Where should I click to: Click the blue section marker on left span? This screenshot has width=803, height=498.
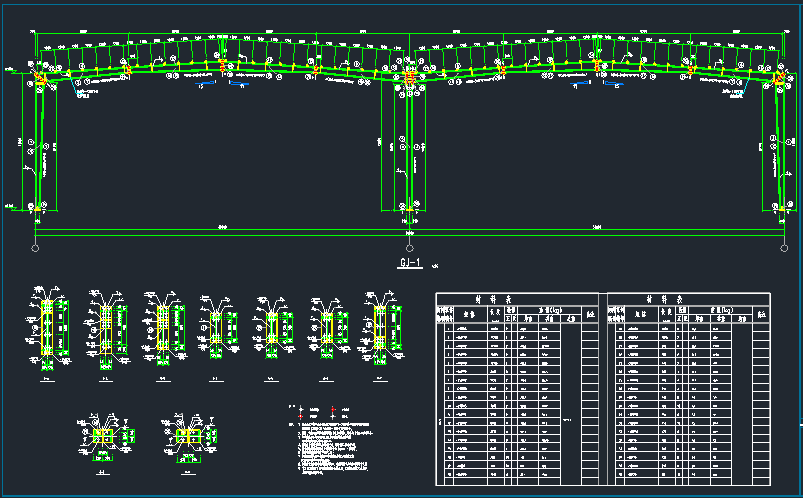pyautogui.click(x=238, y=85)
